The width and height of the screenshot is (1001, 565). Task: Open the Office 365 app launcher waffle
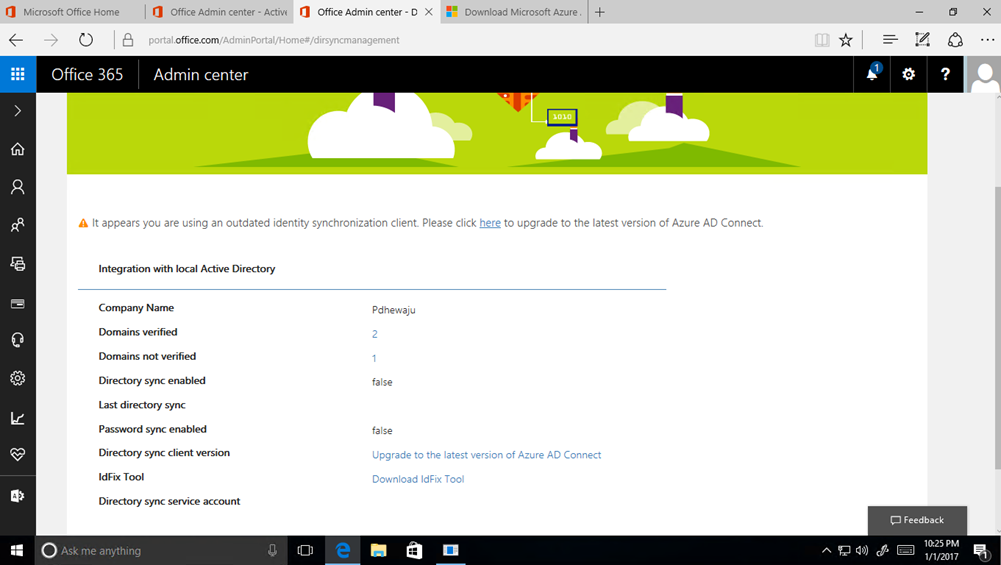click(x=18, y=74)
